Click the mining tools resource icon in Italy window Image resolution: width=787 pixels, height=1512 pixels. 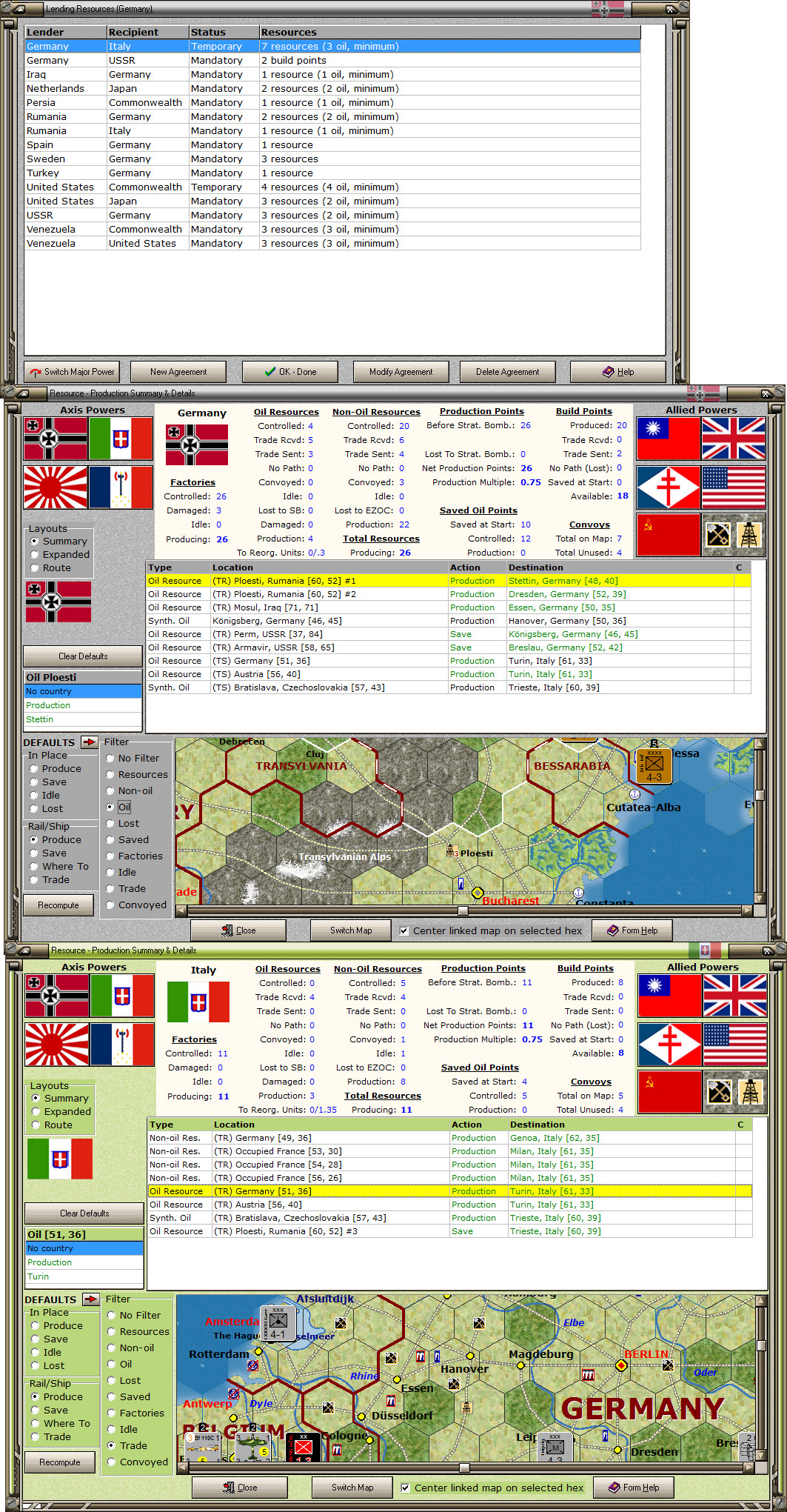pyautogui.click(x=719, y=1091)
